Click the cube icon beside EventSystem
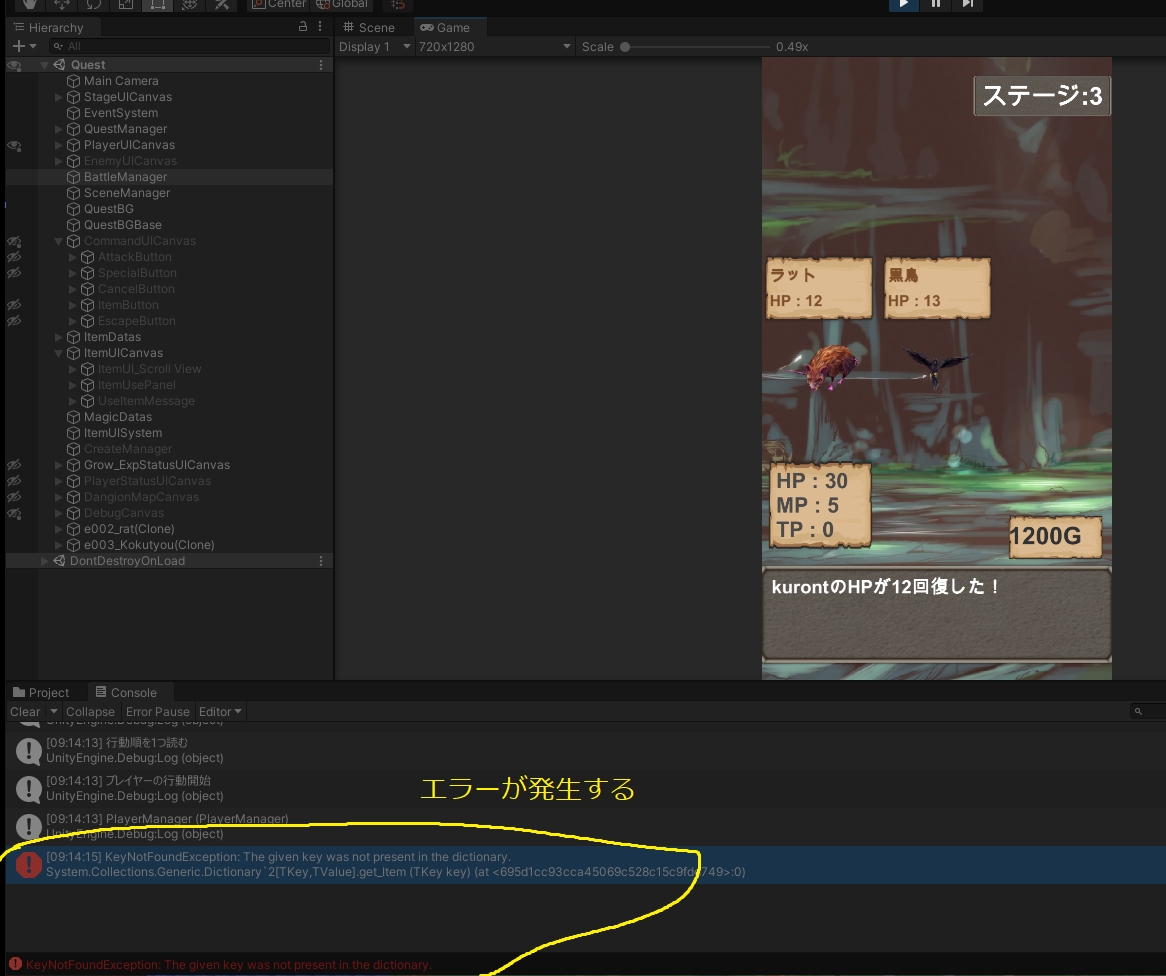The width and height of the screenshot is (1166, 976). (74, 113)
